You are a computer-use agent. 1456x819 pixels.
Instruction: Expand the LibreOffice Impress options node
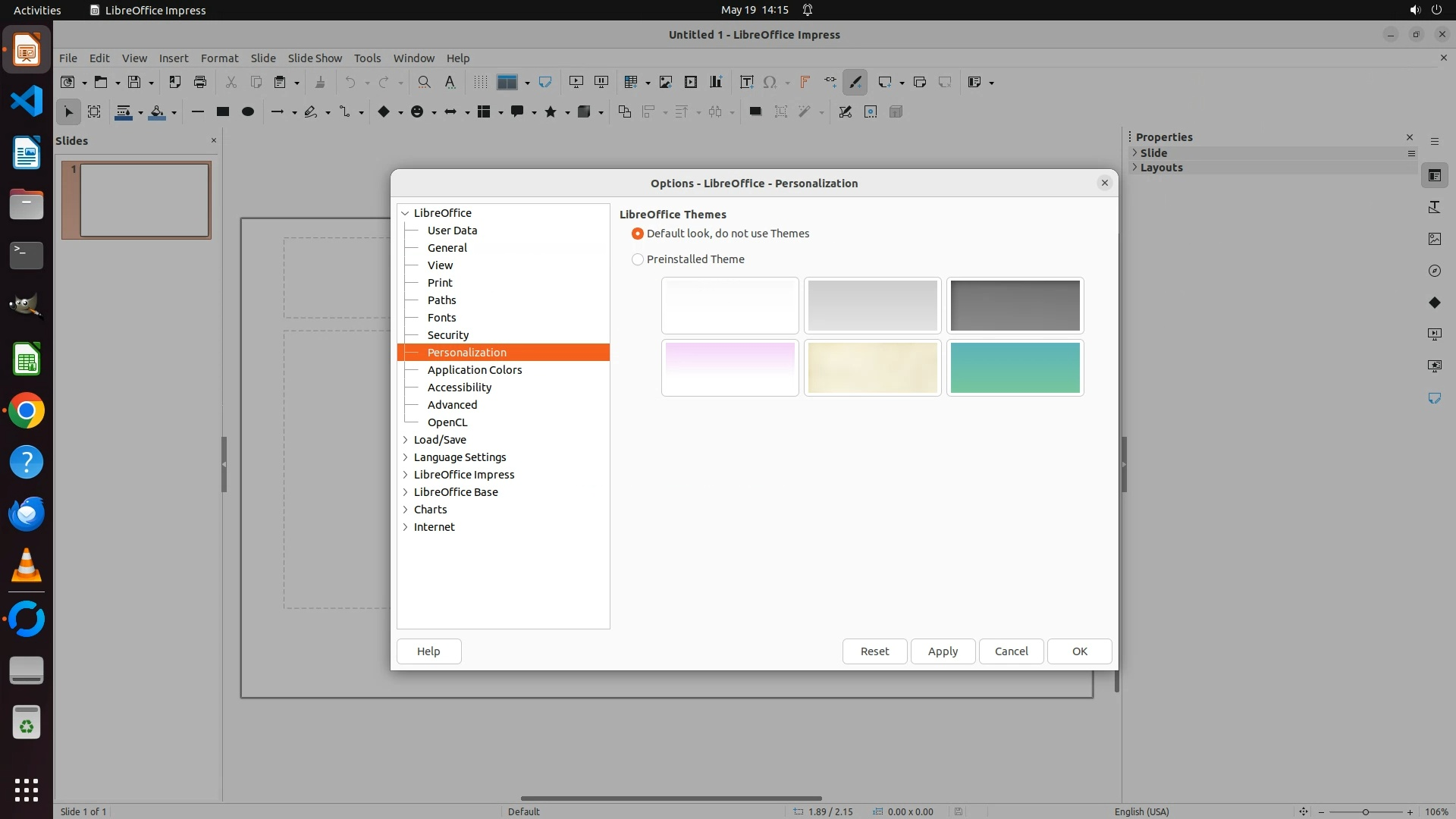406,475
